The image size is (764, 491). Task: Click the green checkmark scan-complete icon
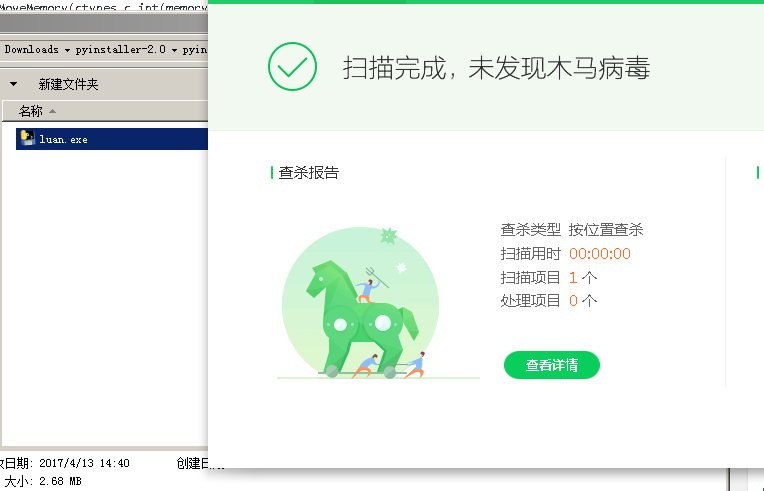(292, 67)
